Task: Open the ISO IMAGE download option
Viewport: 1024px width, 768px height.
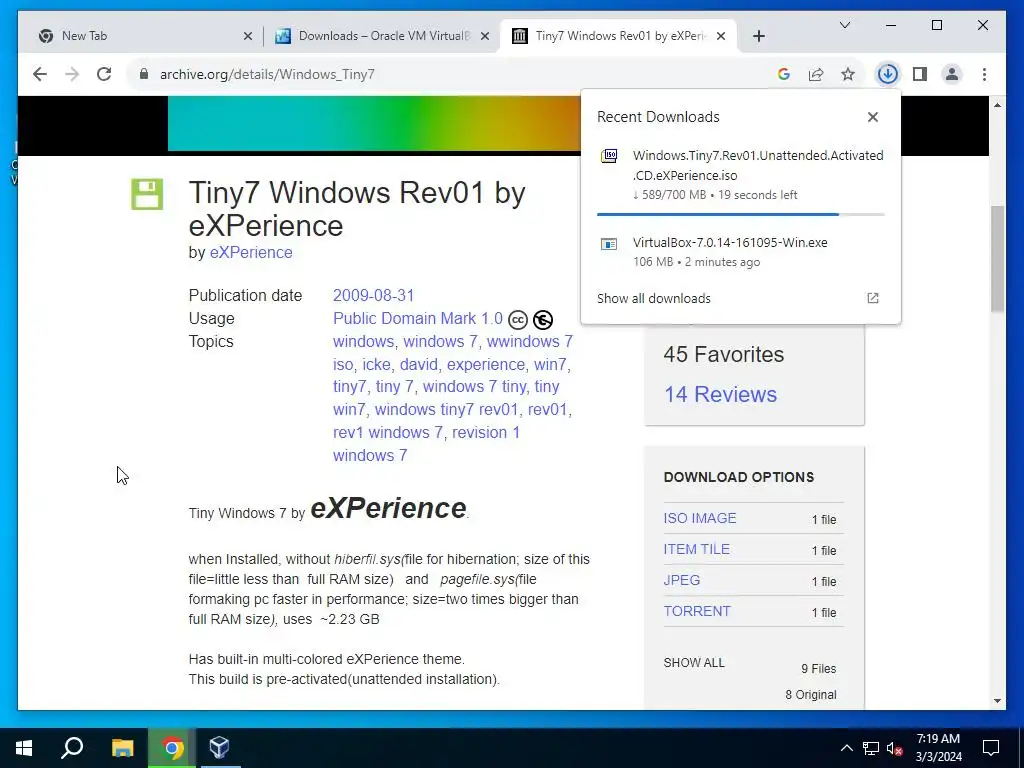Action: click(700, 518)
